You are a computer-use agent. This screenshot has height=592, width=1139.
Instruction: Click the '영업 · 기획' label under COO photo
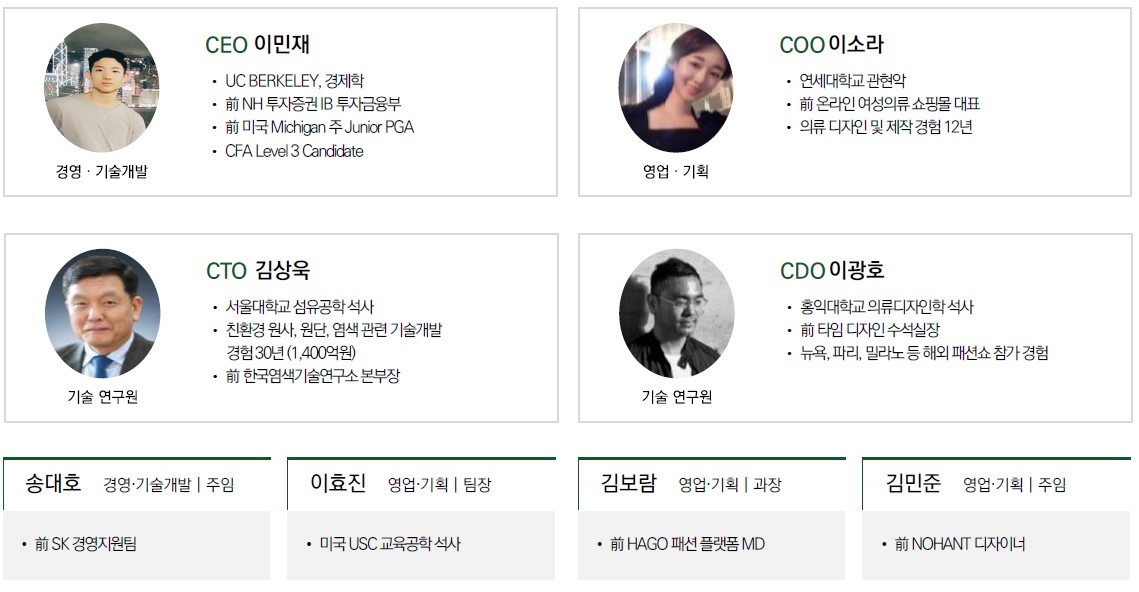(676, 171)
